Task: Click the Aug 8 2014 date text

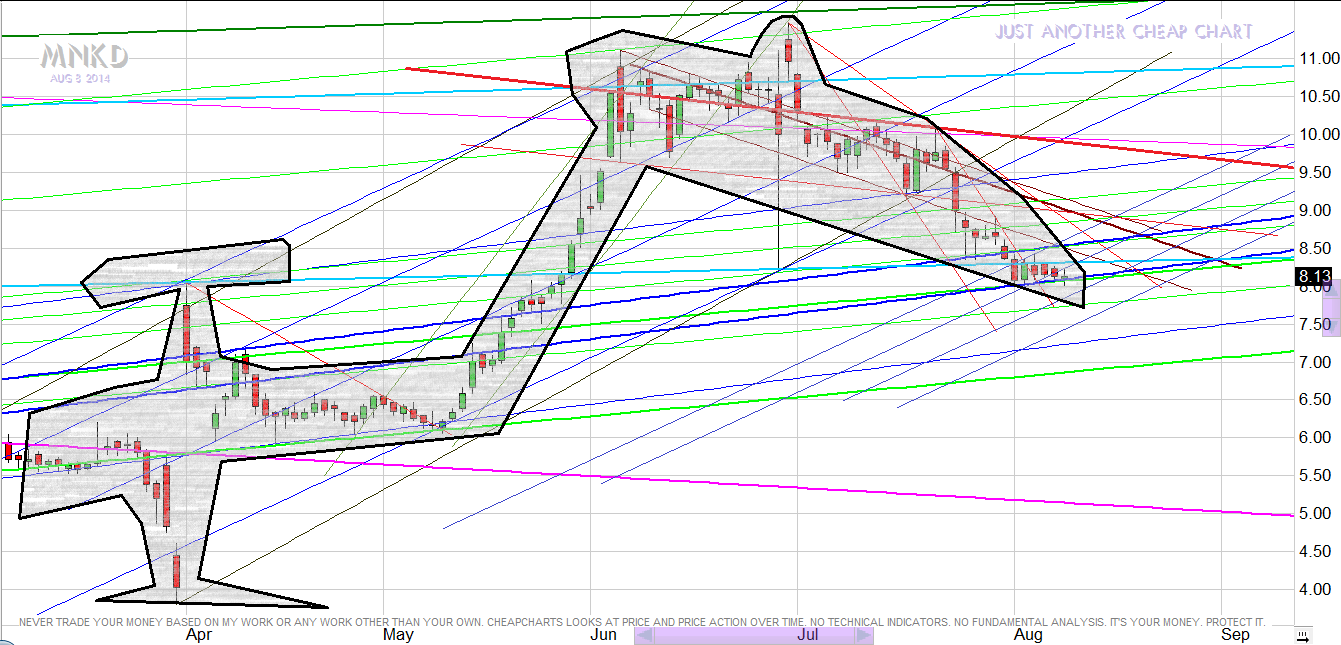Action: coord(79,78)
